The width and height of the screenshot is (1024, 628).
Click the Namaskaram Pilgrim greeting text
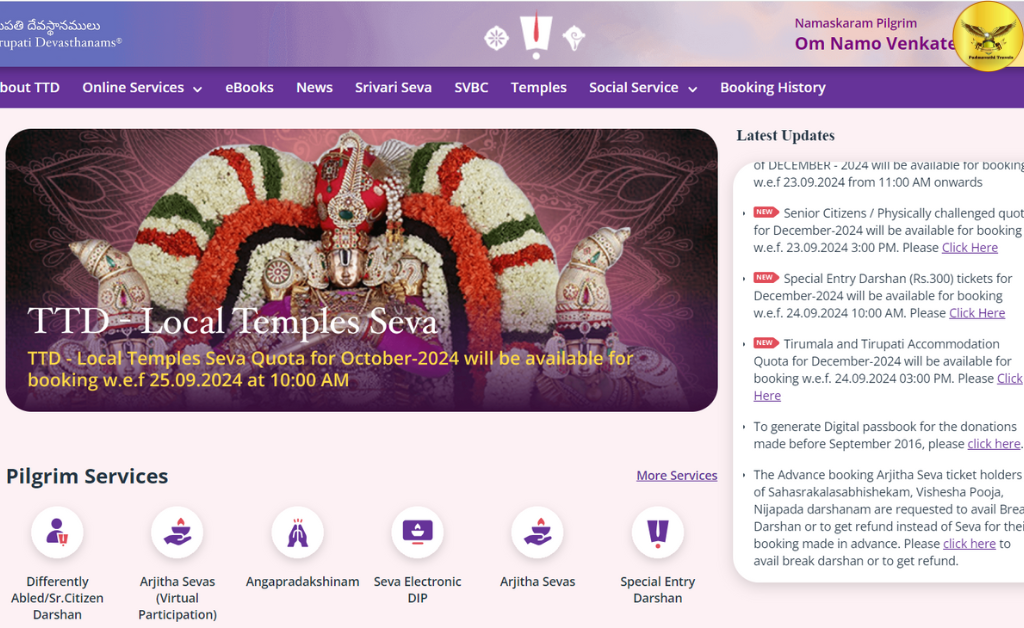[856, 23]
